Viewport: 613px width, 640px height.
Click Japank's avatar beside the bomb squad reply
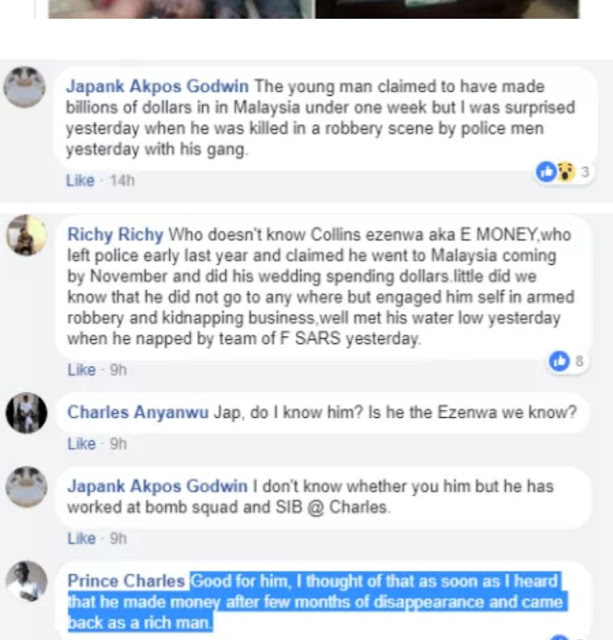pos(26,487)
